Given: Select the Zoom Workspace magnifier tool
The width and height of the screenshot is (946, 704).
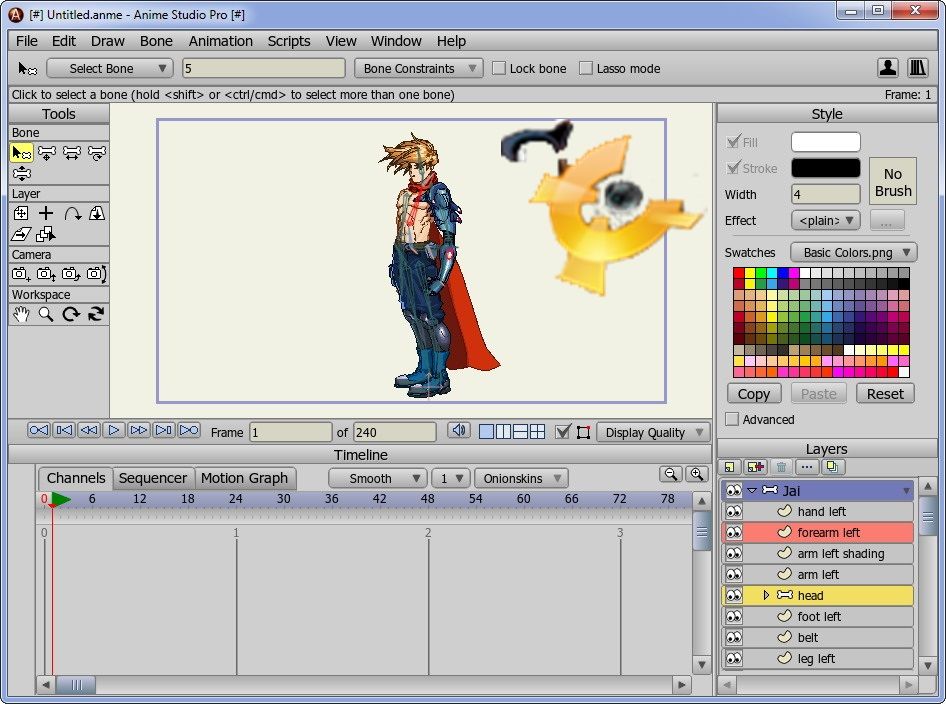Looking at the screenshot, I should pyautogui.click(x=46, y=314).
